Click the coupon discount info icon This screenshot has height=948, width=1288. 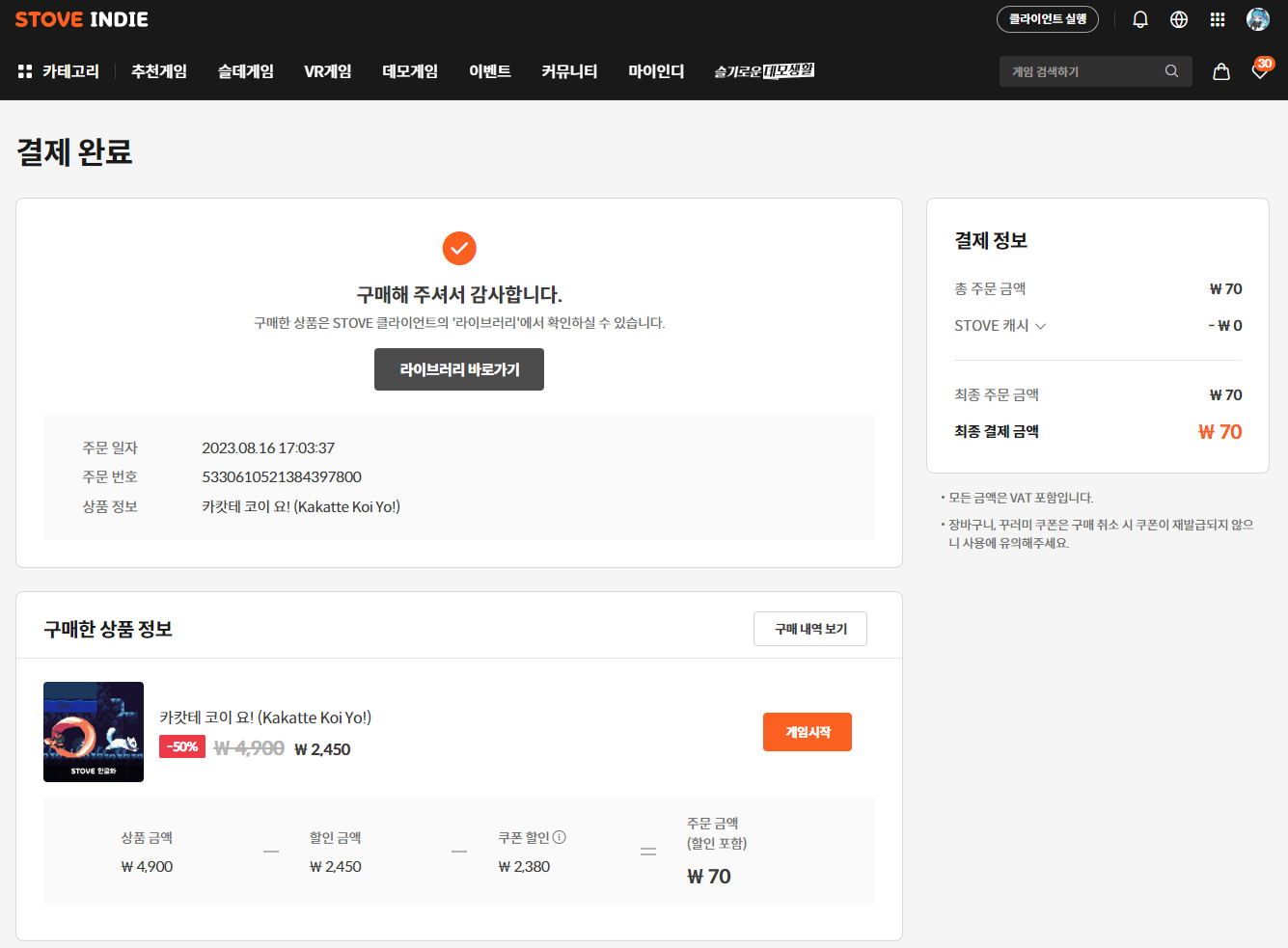point(560,837)
